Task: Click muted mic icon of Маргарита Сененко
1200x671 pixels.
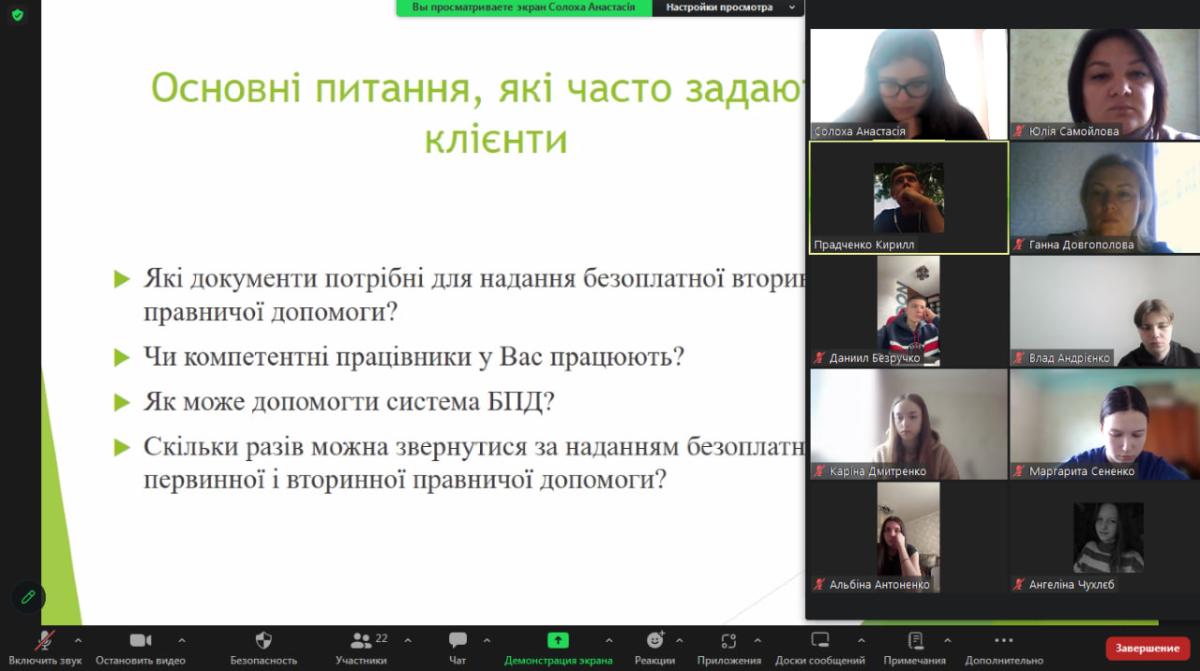Action: coord(1019,471)
